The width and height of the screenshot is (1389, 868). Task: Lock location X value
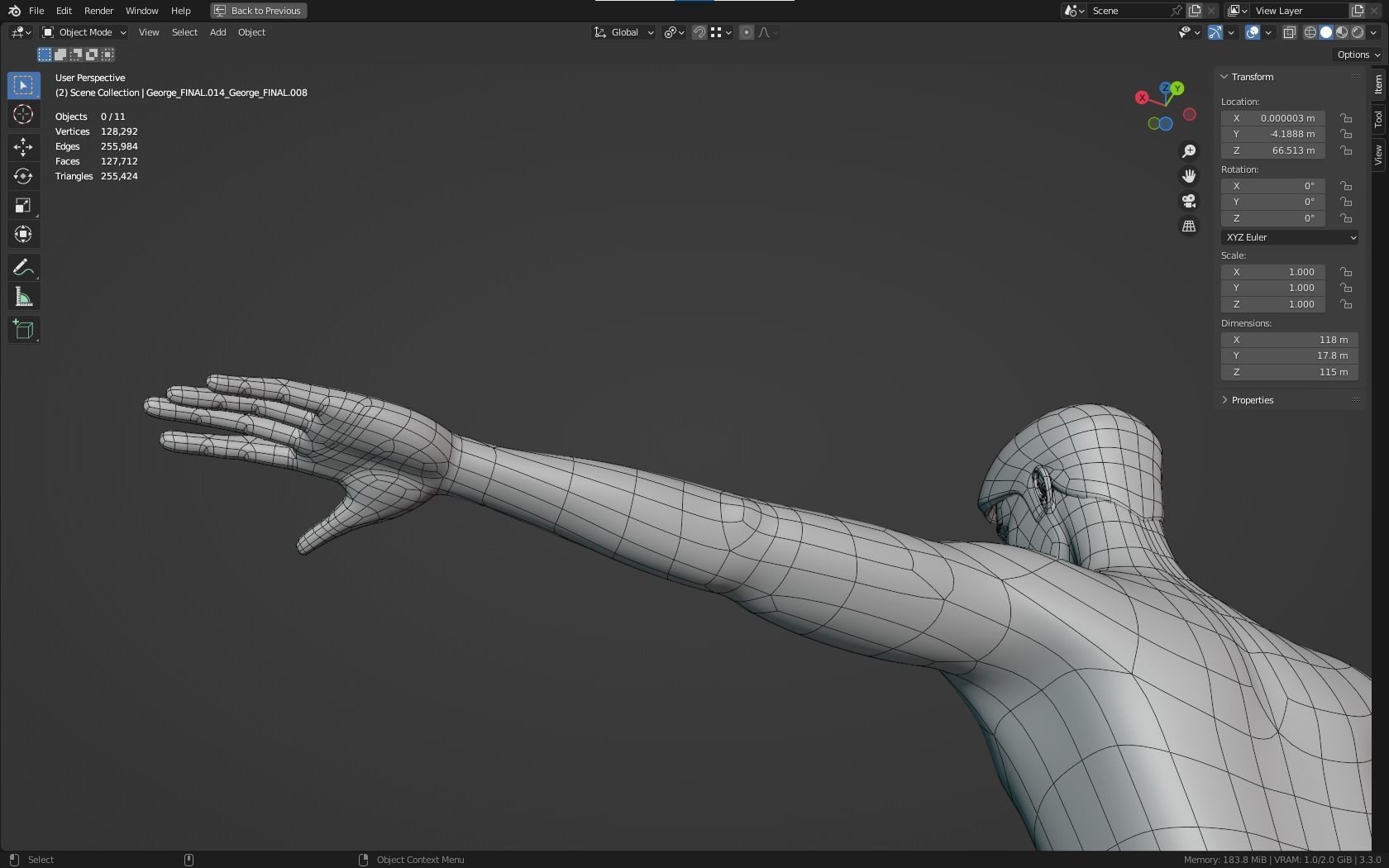[1346, 118]
